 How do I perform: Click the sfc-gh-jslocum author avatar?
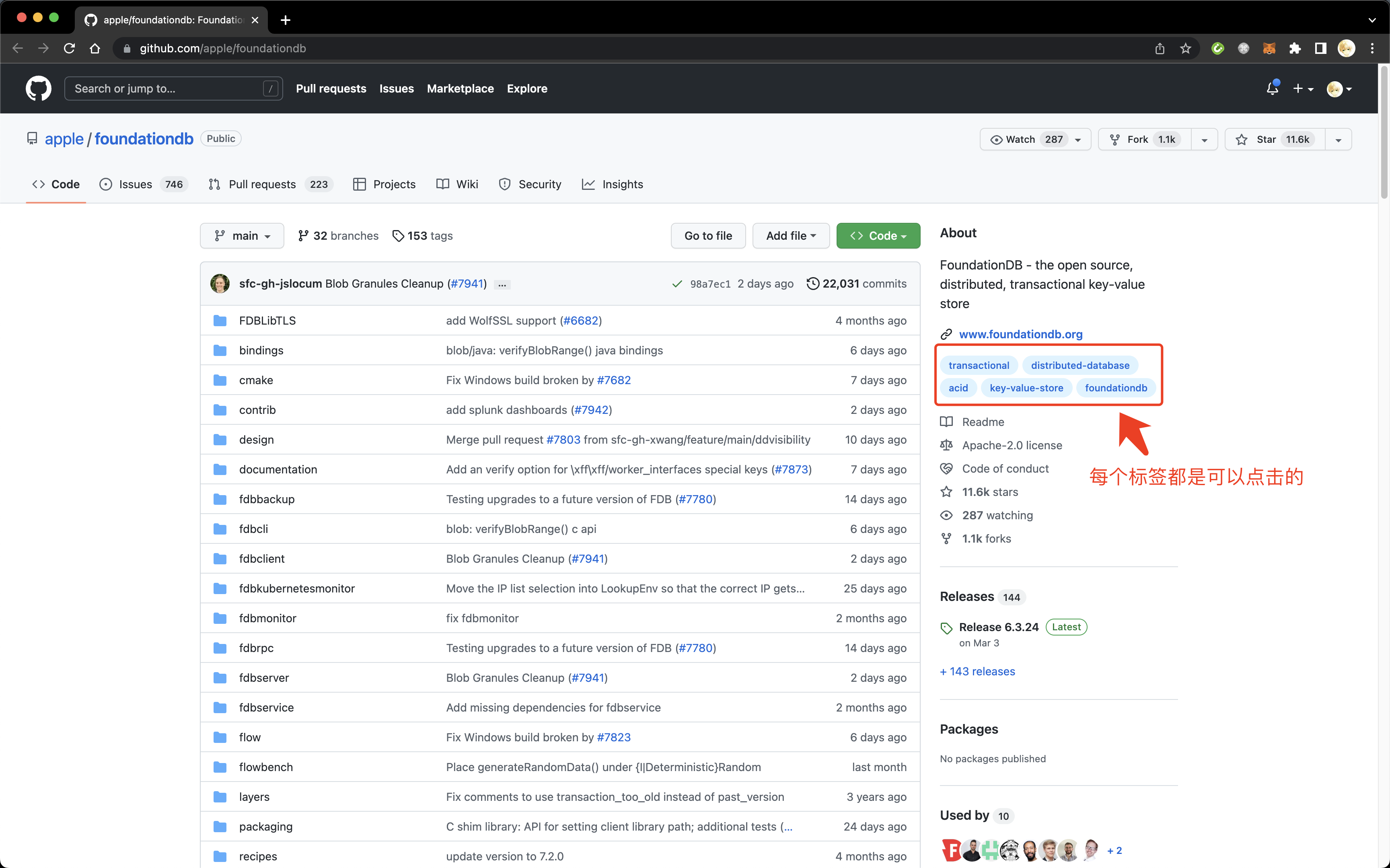point(220,284)
